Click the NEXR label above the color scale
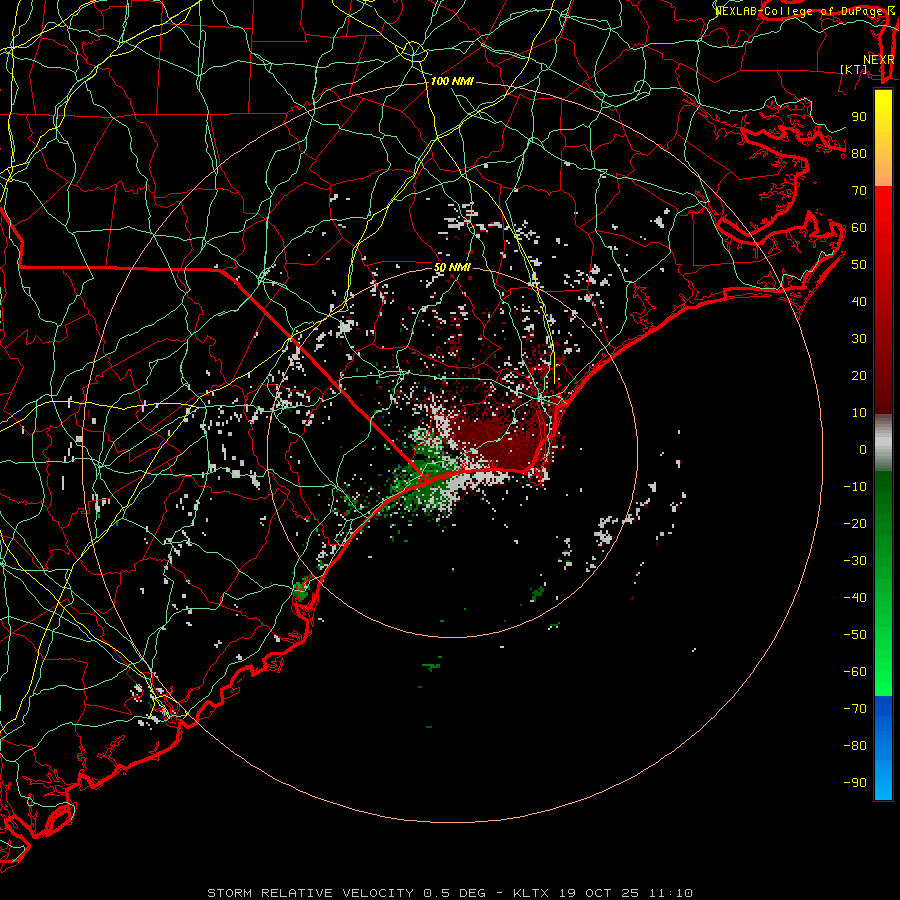900x900 pixels. point(879,60)
